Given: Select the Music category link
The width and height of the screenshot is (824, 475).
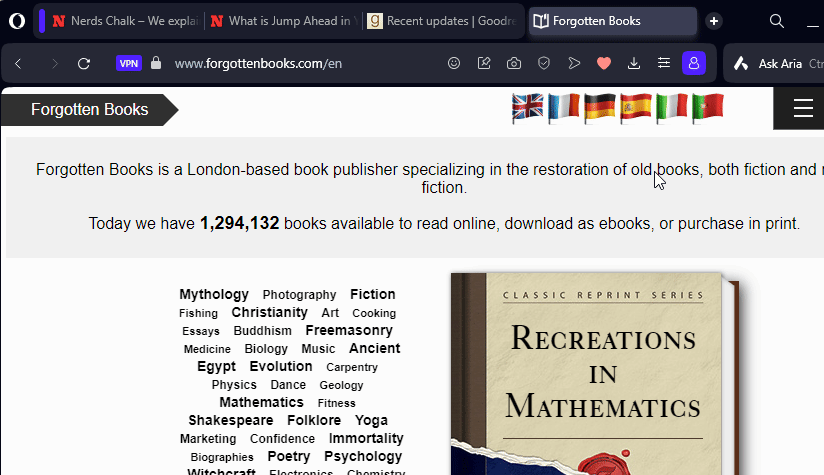Looking at the screenshot, I should (x=318, y=349).
